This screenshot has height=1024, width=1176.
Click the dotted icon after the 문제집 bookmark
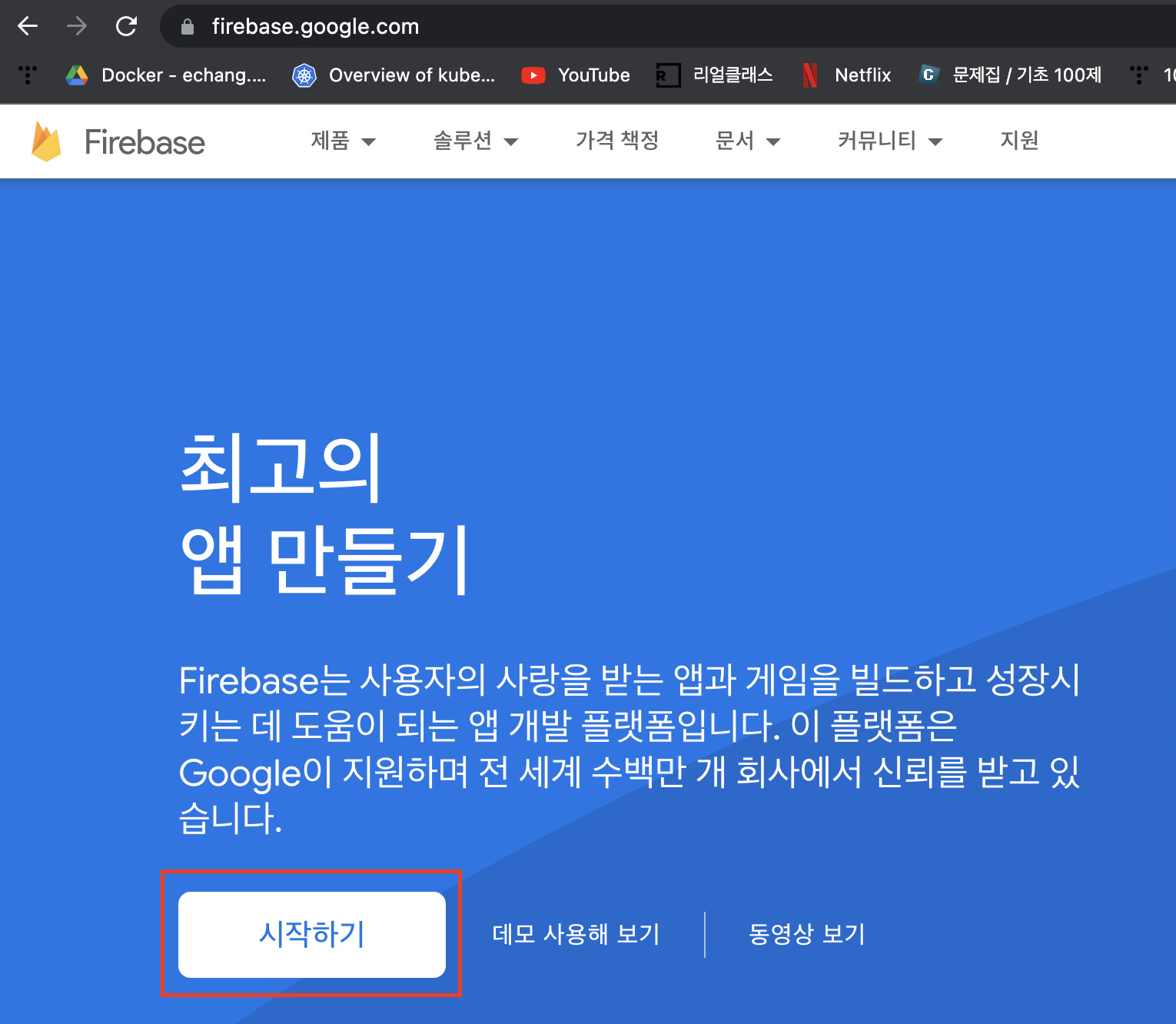(1139, 75)
